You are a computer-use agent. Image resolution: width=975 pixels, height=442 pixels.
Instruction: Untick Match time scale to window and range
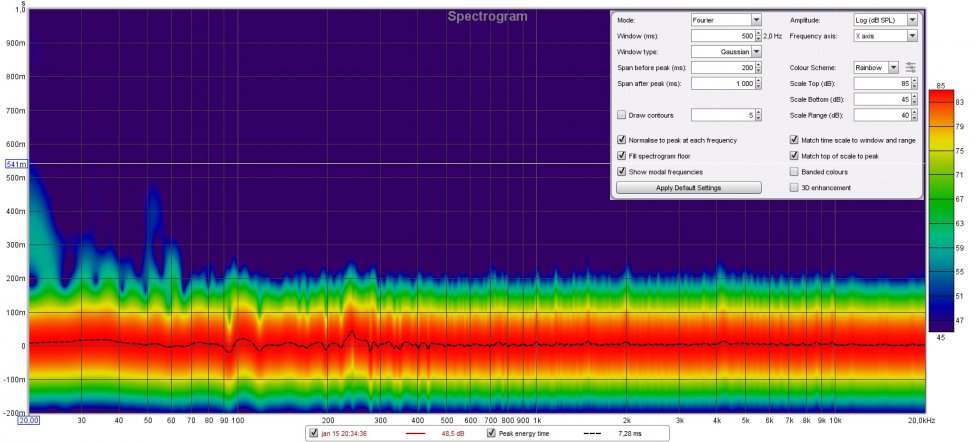coord(794,140)
